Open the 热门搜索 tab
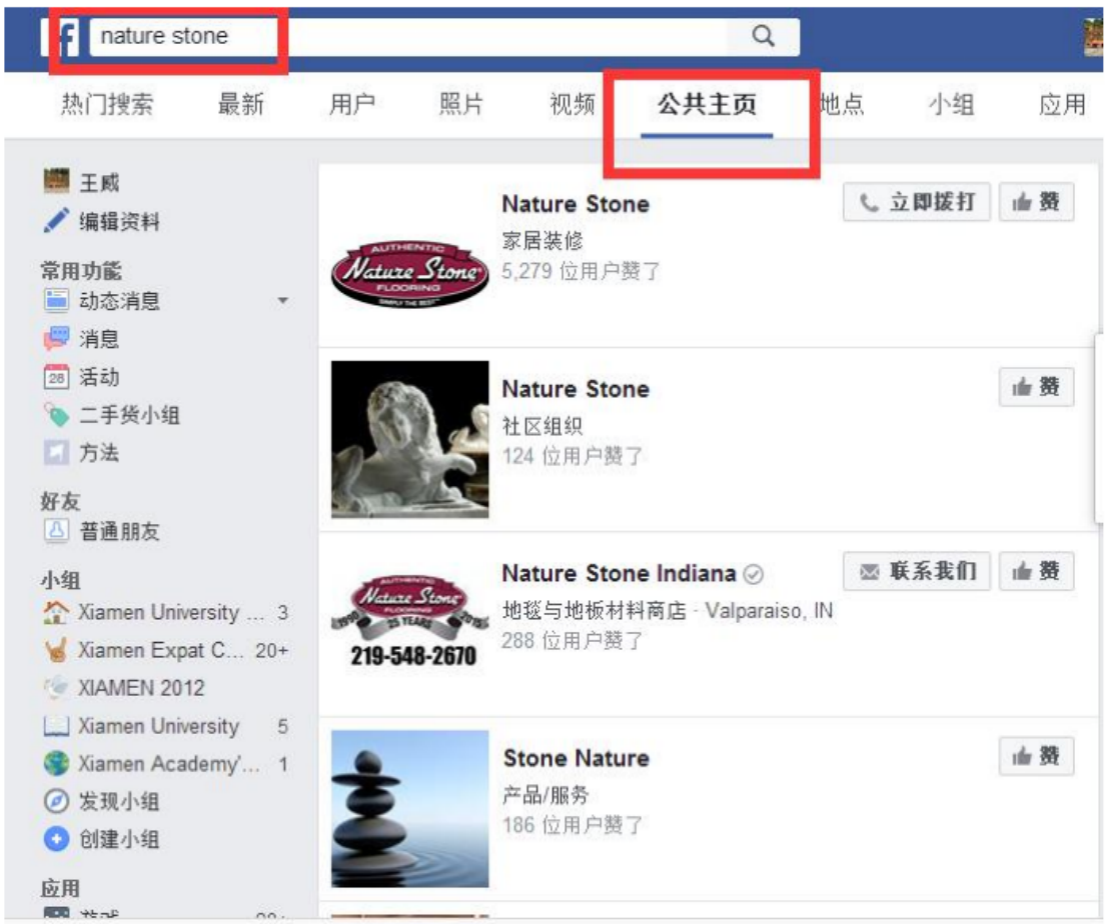The height and width of the screenshot is (924, 1108). click(x=107, y=105)
